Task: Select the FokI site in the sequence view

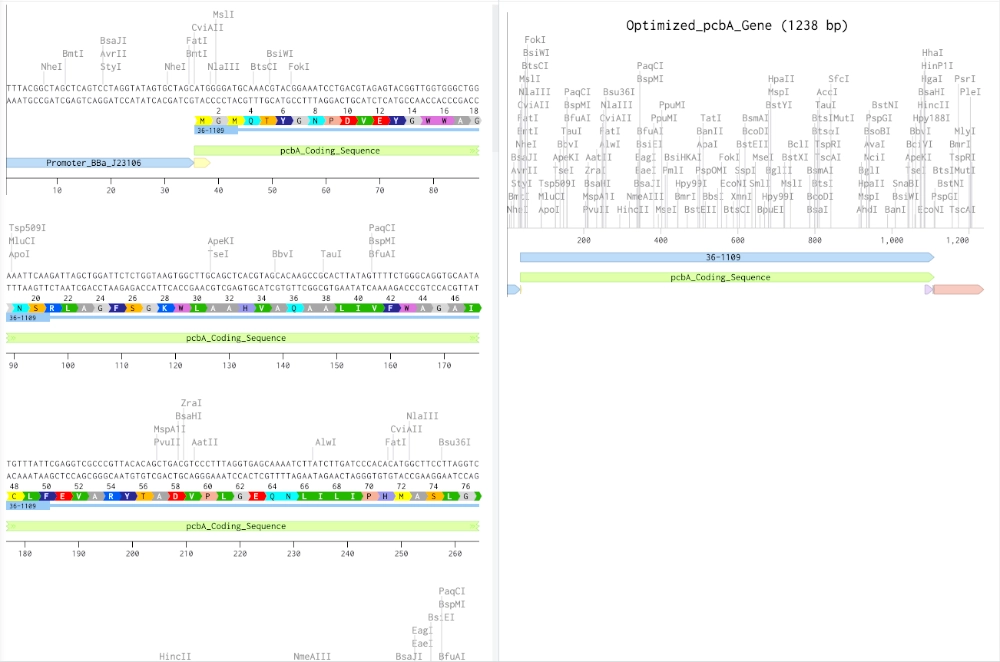Action: click(x=299, y=67)
